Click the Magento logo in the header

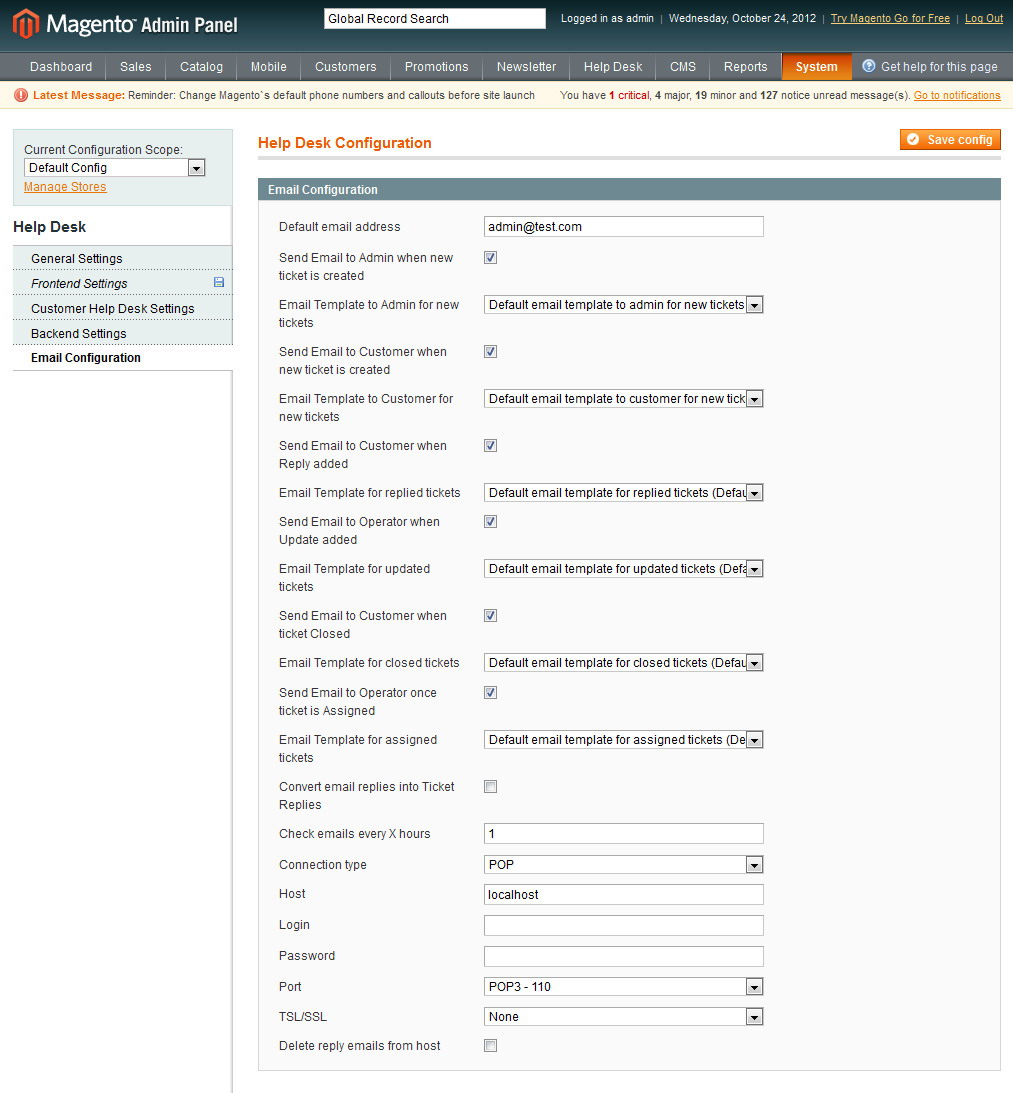[27, 20]
